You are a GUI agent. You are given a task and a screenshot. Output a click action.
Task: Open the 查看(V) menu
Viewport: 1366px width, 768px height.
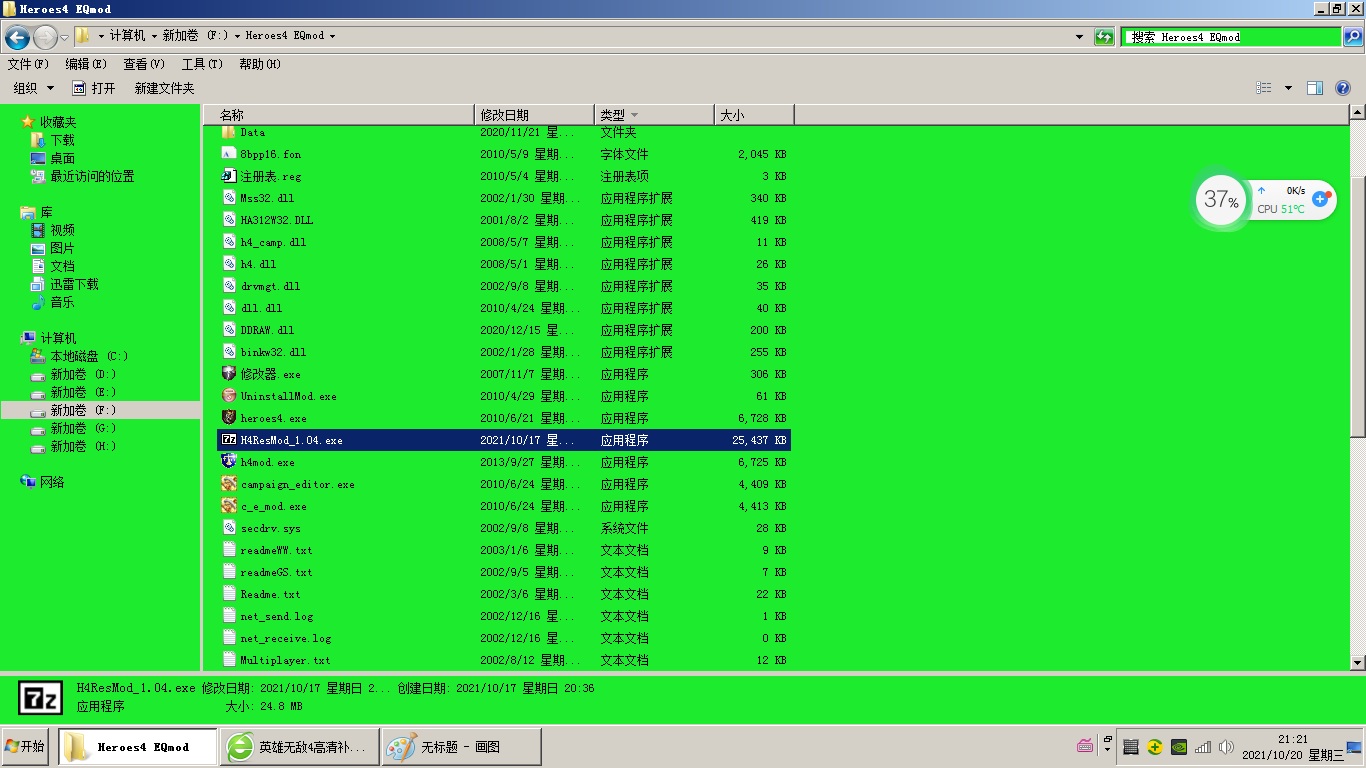pyautogui.click(x=144, y=64)
